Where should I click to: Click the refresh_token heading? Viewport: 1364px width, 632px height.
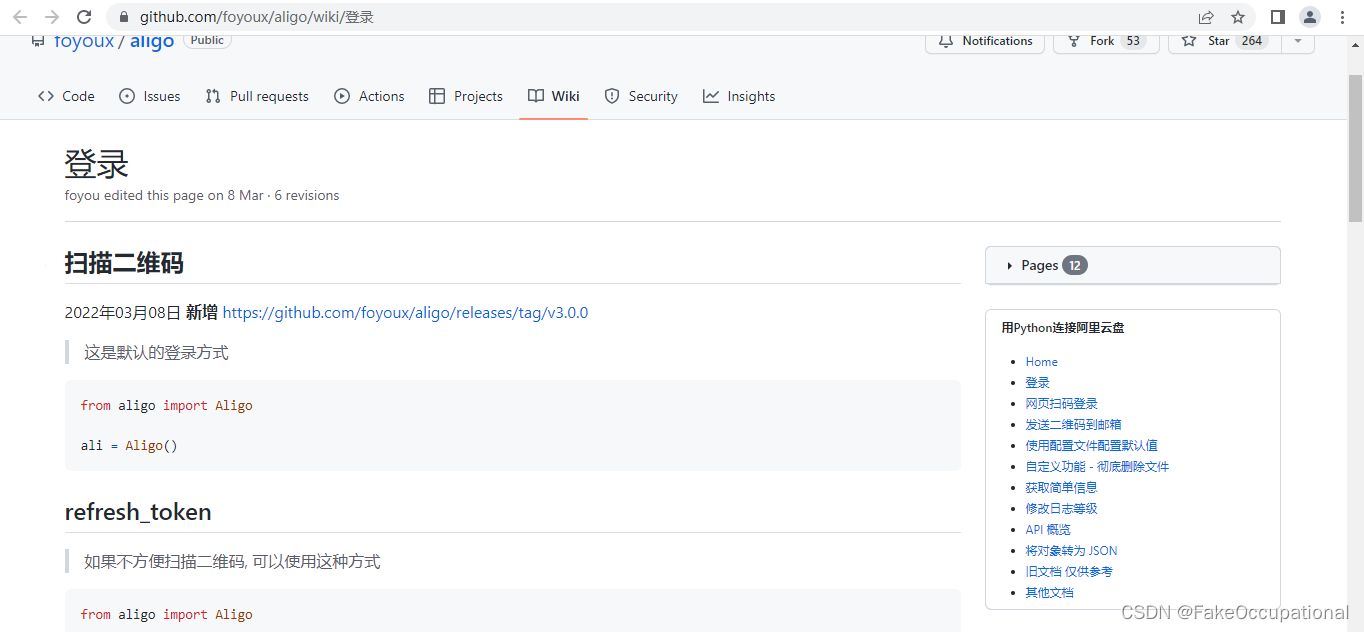pos(138,512)
